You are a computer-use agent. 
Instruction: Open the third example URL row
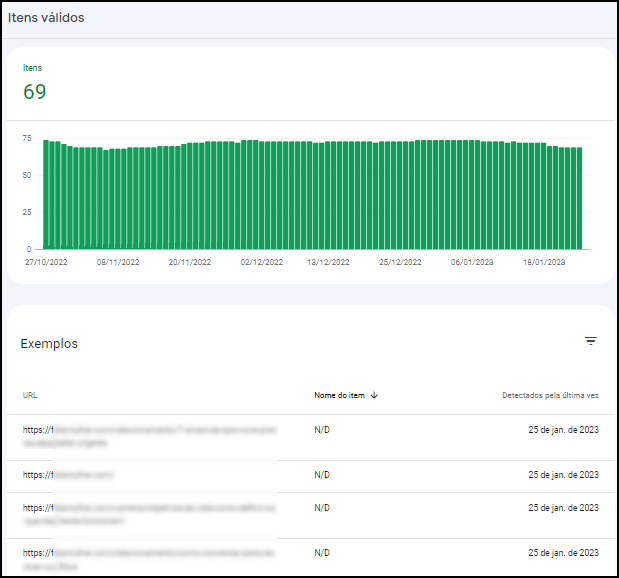[x=310, y=515]
